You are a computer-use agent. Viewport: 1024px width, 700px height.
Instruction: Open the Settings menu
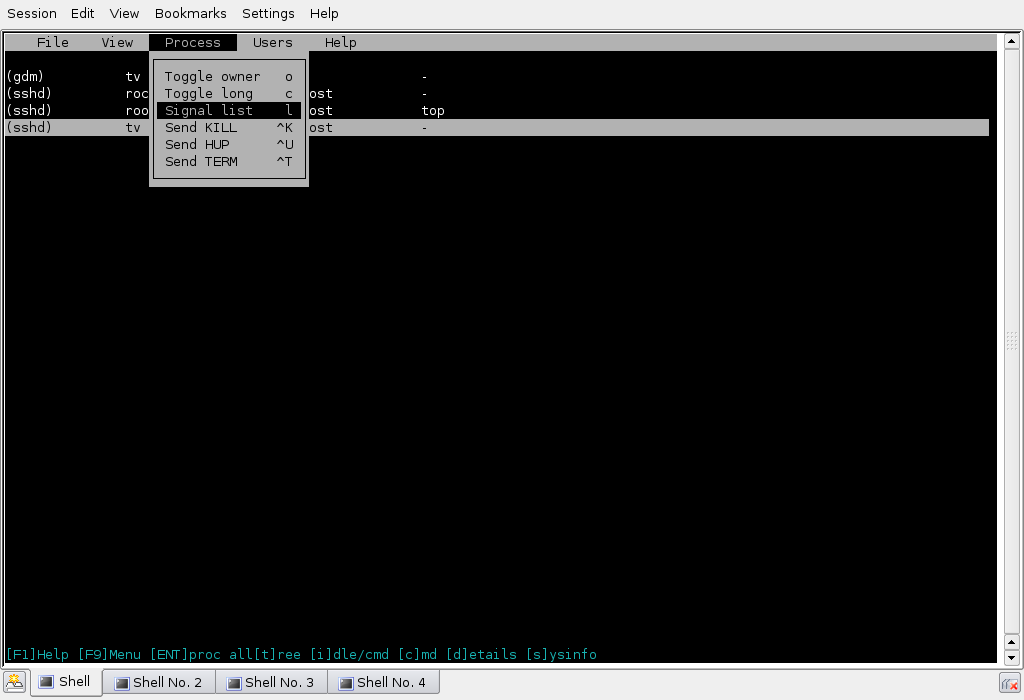tap(268, 13)
